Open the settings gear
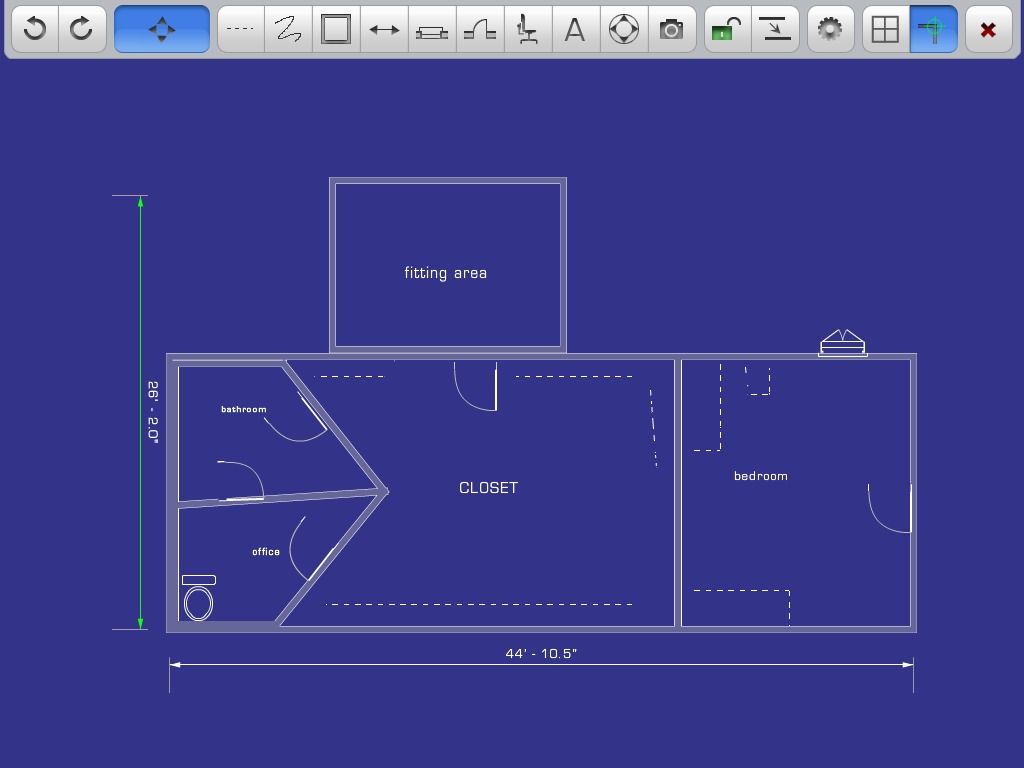The height and width of the screenshot is (768, 1024). [x=830, y=29]
